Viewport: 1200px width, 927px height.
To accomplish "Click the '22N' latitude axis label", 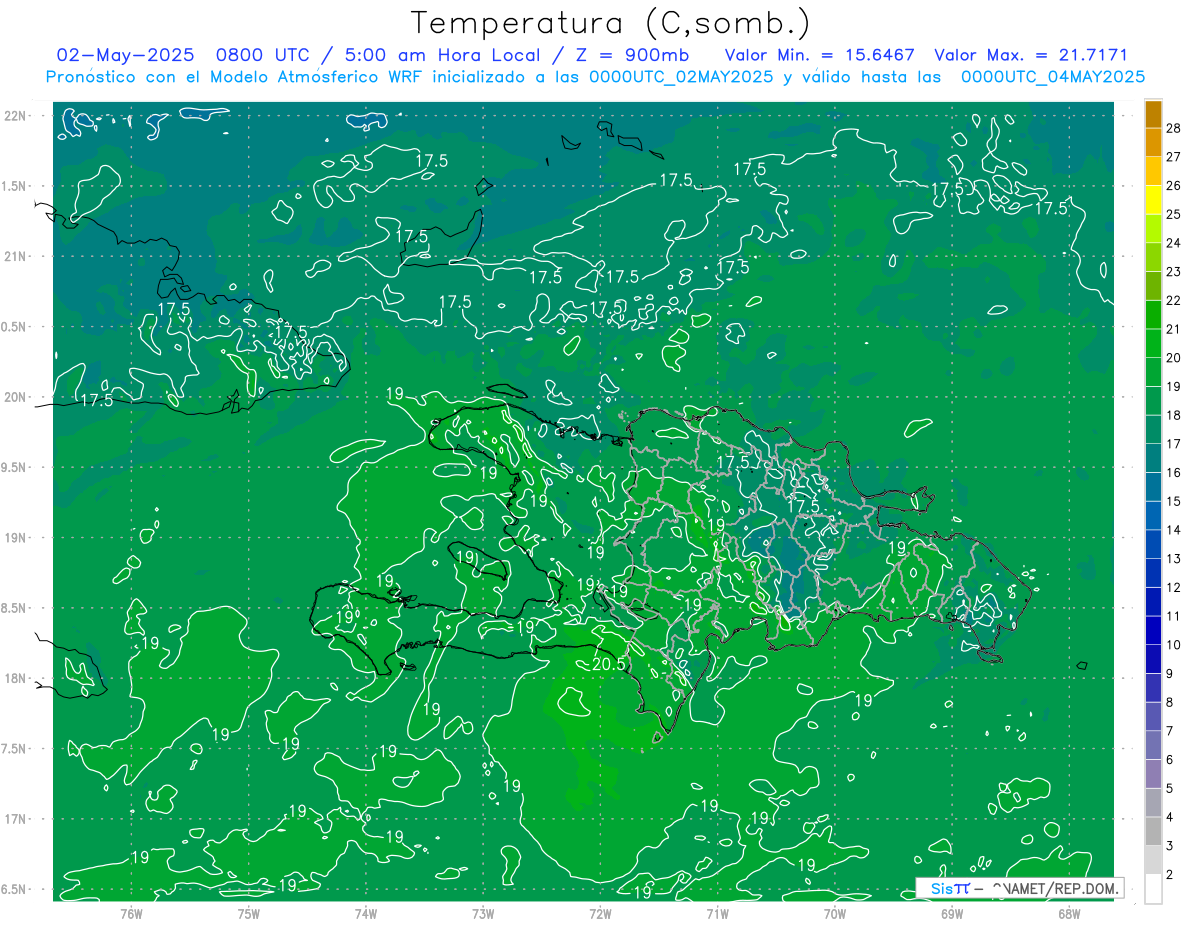I will (15, 116).
